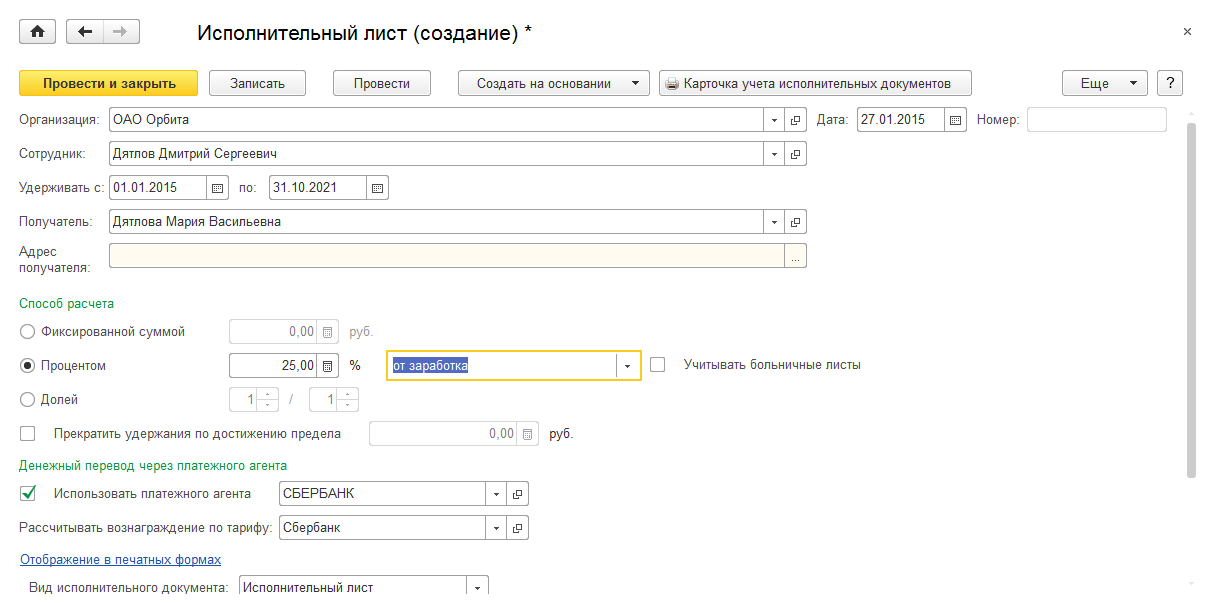Open 'Отображение в печатных формах' link

coord(120,559)
